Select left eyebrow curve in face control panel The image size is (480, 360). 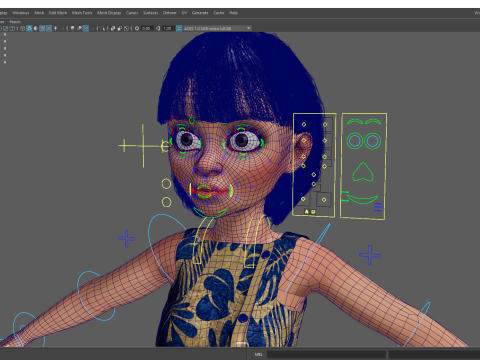pyautogui.click(x=355, y=121)
